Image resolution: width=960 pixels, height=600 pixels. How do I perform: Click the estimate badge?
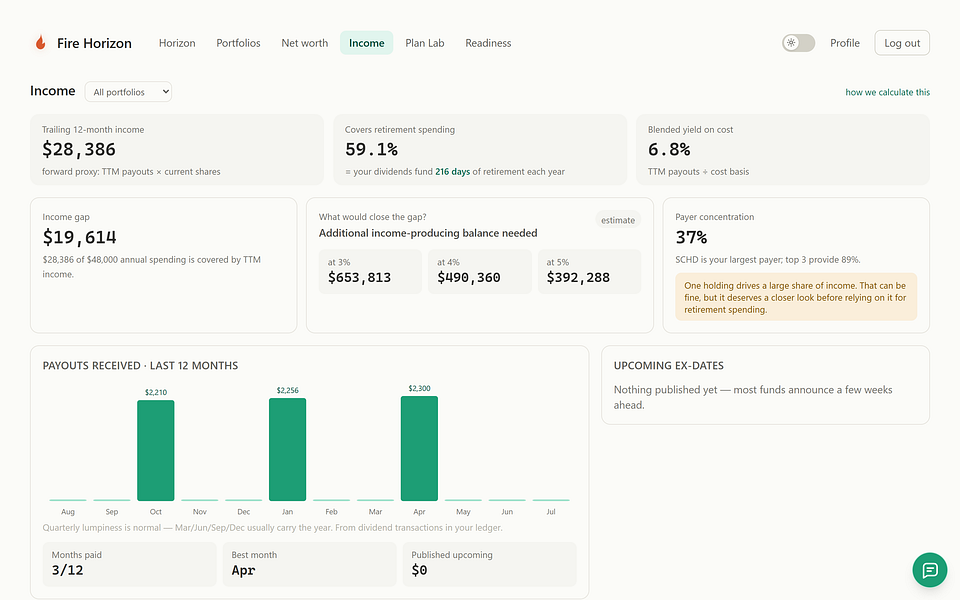(618, 220)
